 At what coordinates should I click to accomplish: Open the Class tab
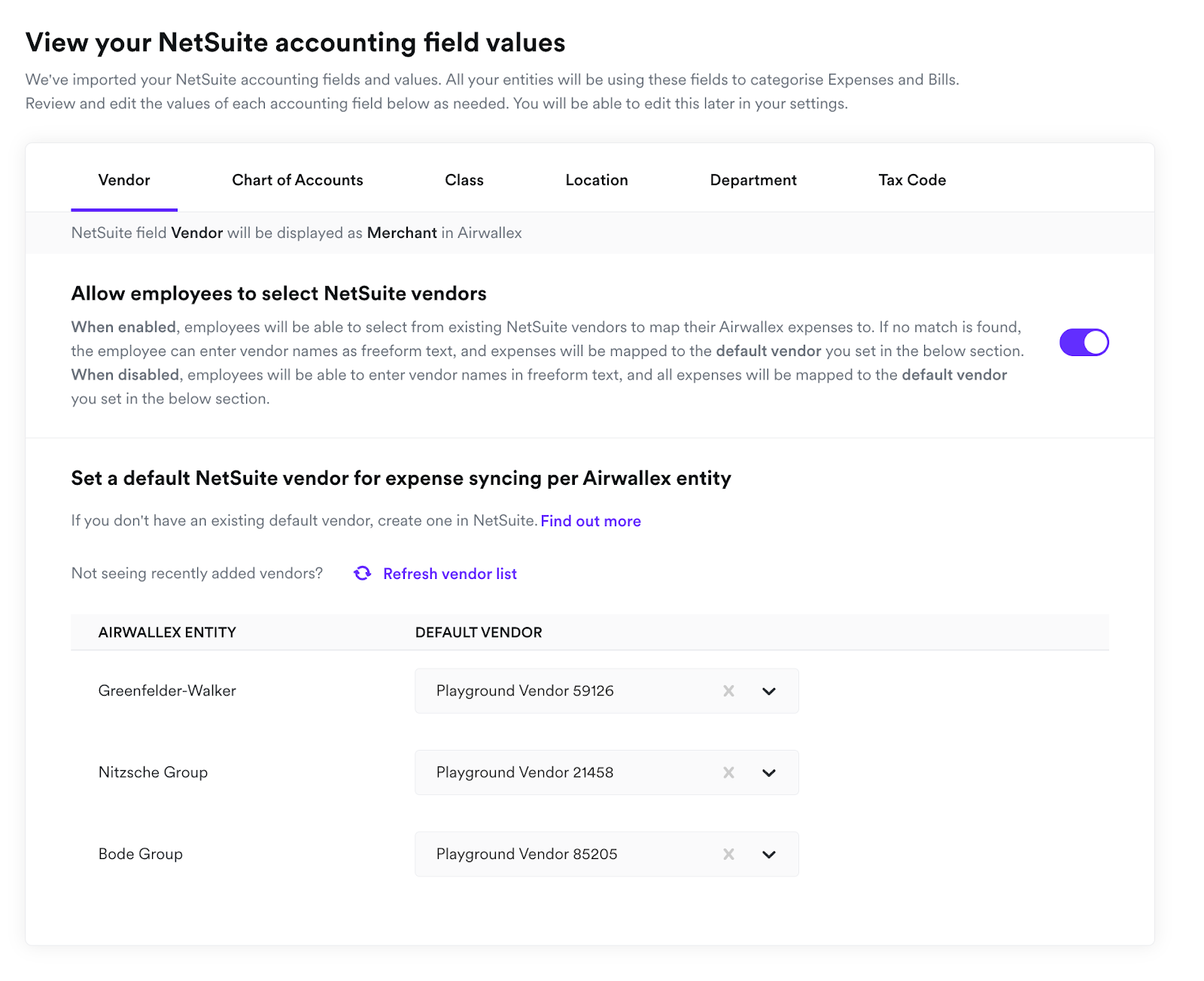[464, 180]
